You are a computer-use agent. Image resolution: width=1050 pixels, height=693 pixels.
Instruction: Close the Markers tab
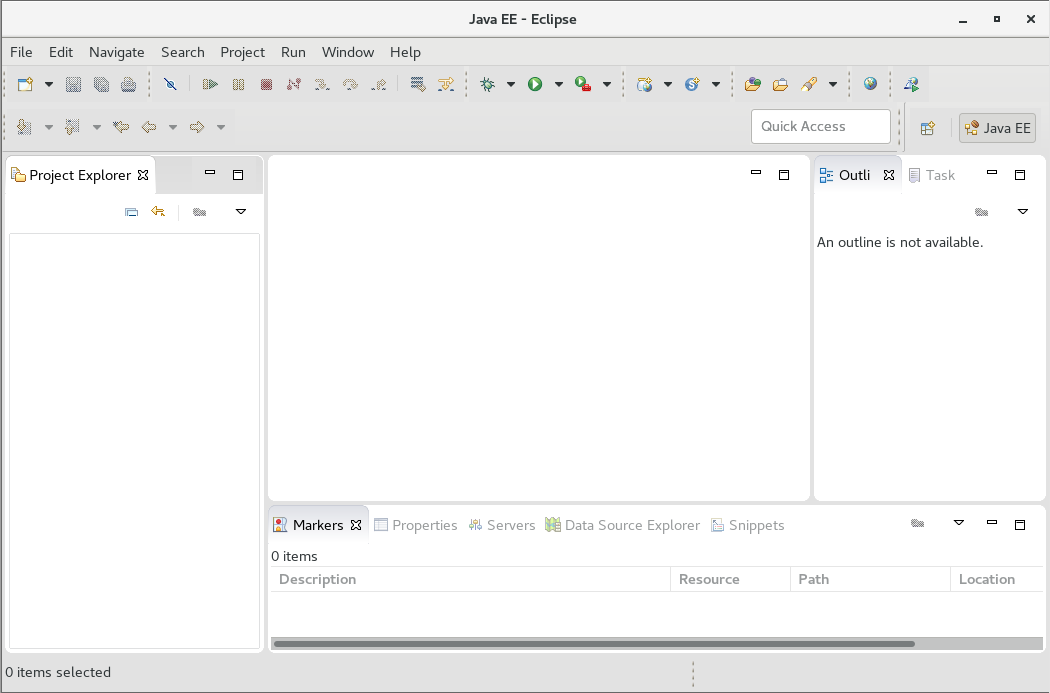tap(356, 525)
